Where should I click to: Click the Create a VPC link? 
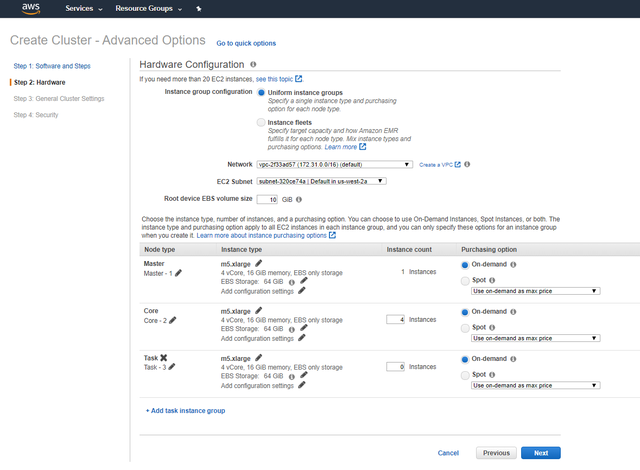point(436,165)
